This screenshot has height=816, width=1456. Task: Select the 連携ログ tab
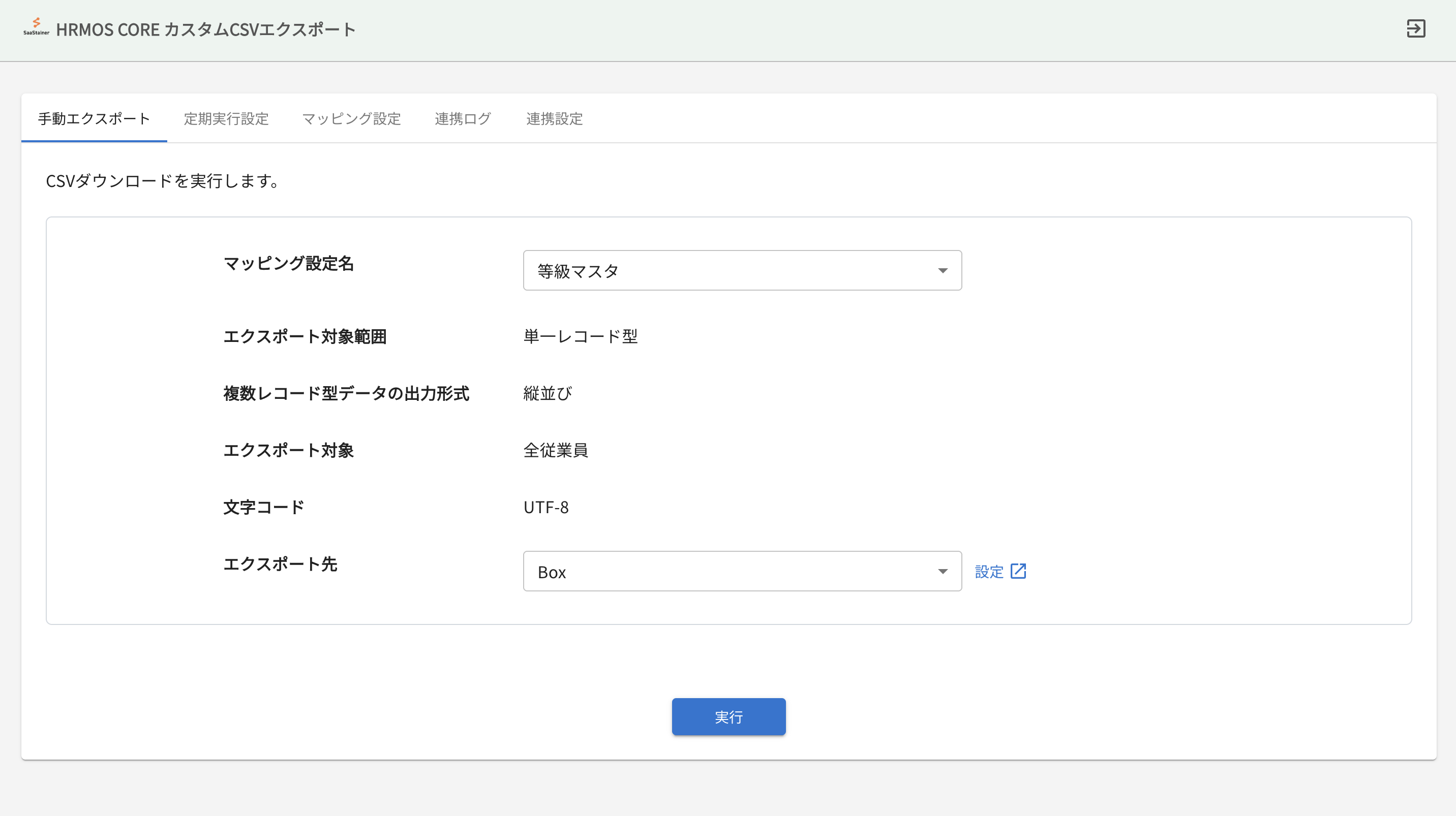463,118
